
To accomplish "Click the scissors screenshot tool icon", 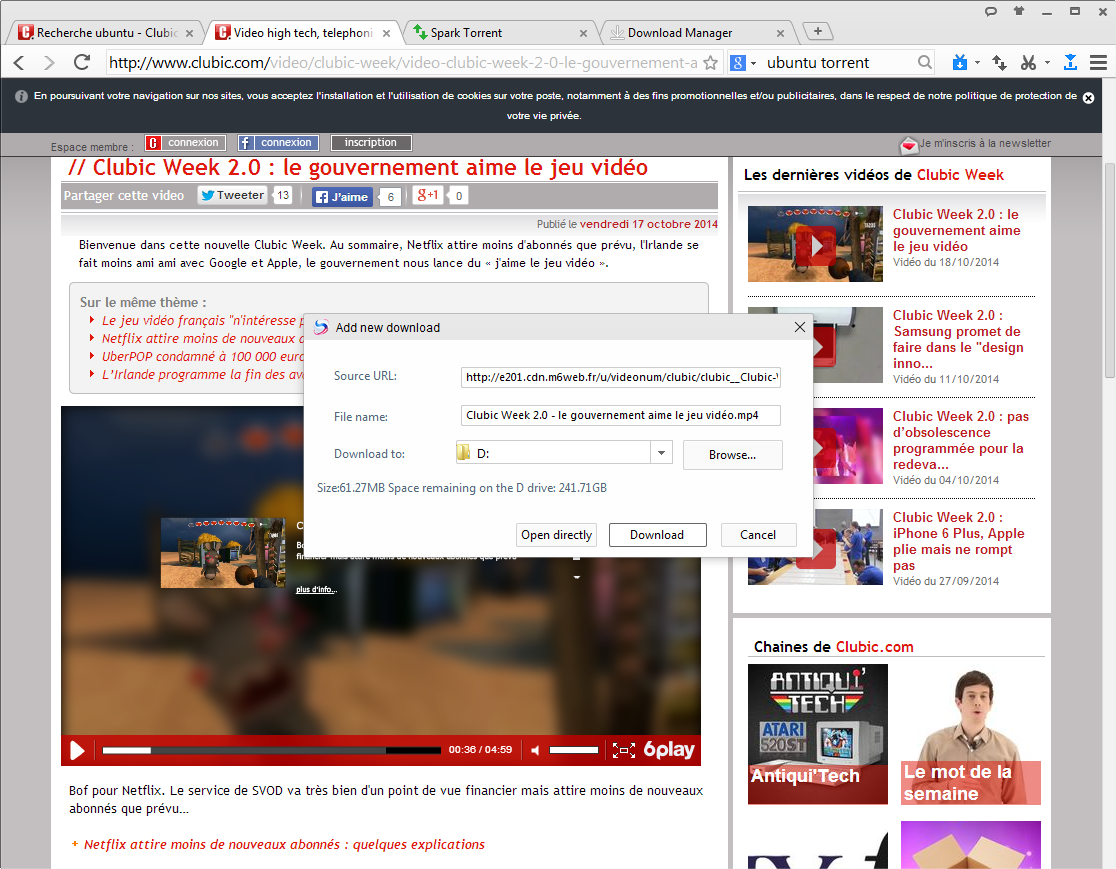I will click(1028, 63).
